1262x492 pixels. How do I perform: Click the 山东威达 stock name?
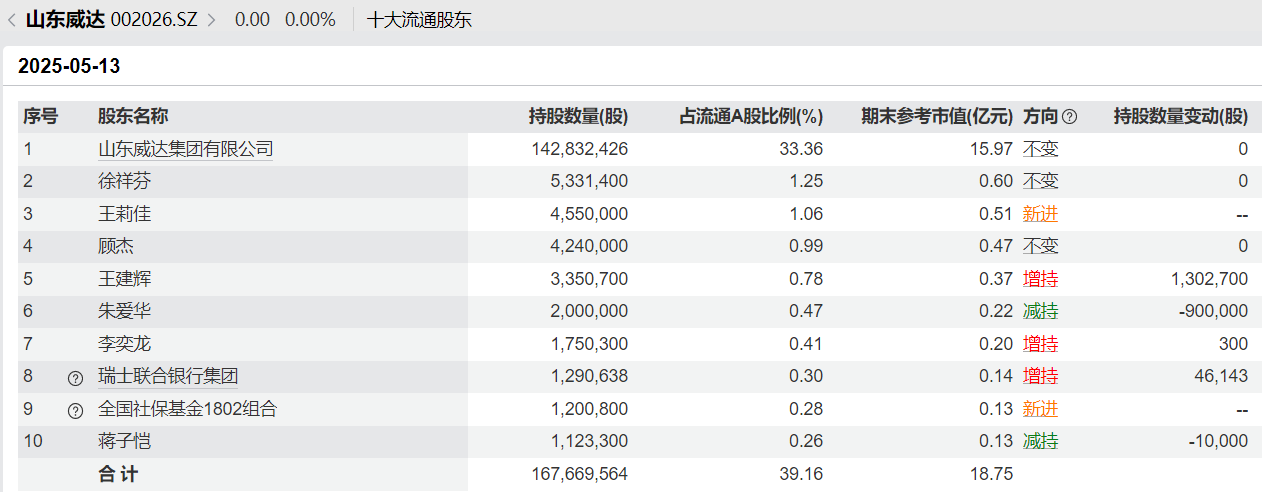point(65,19)
